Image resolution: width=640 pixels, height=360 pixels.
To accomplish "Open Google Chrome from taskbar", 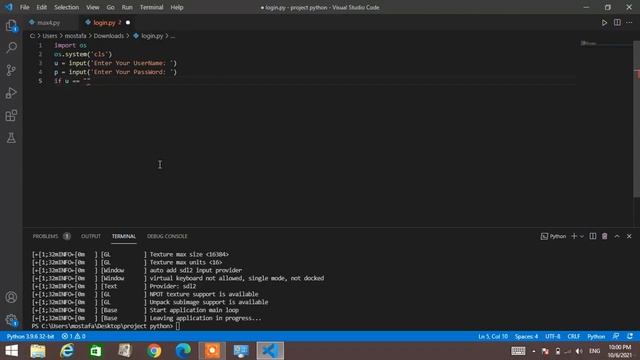I will click(154, 351).
